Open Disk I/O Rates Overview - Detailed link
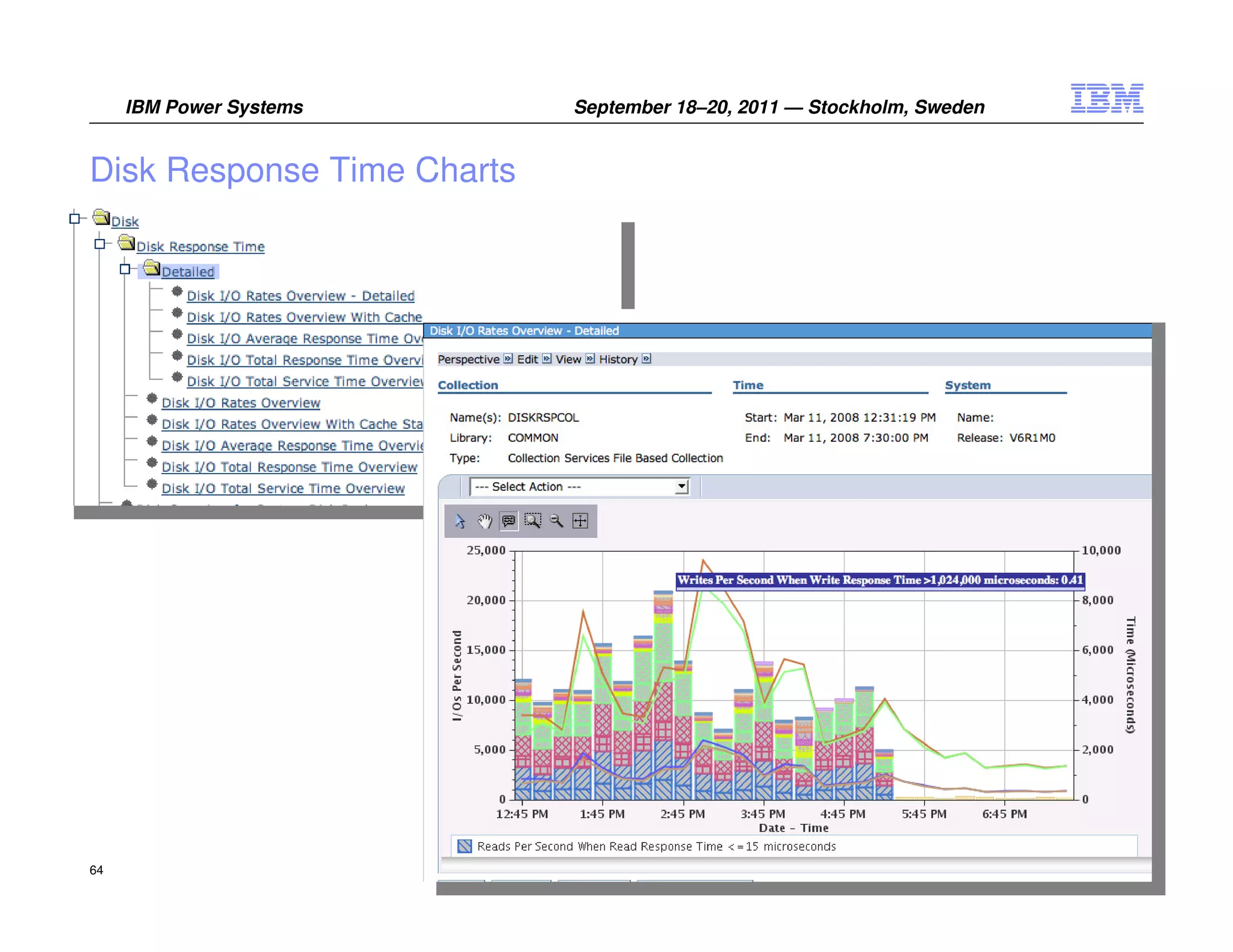Screen dimensions: 1233x952 point(301,296)
